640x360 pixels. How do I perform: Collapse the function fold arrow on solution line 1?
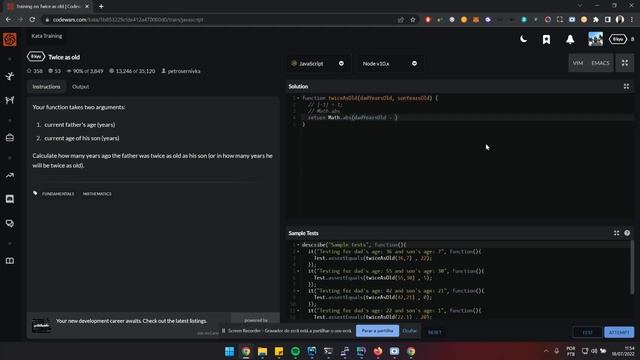click(298, 98)
